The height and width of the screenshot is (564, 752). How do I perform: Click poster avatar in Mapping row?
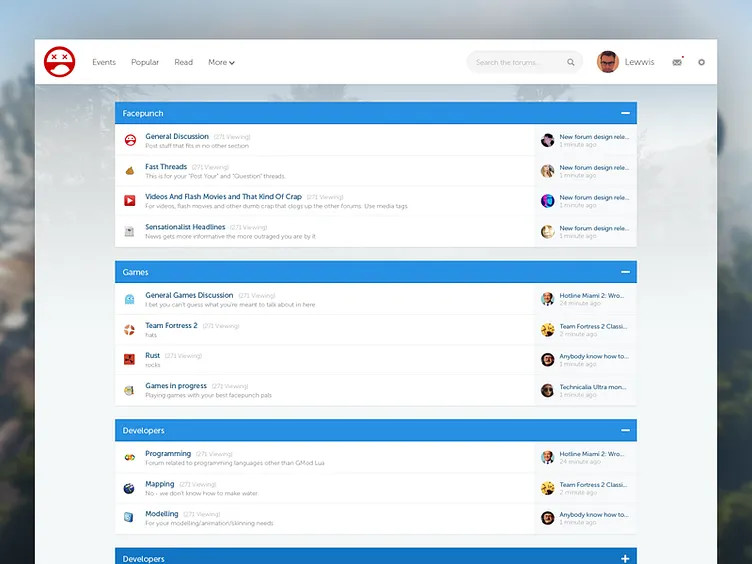[x=548, y=488]
